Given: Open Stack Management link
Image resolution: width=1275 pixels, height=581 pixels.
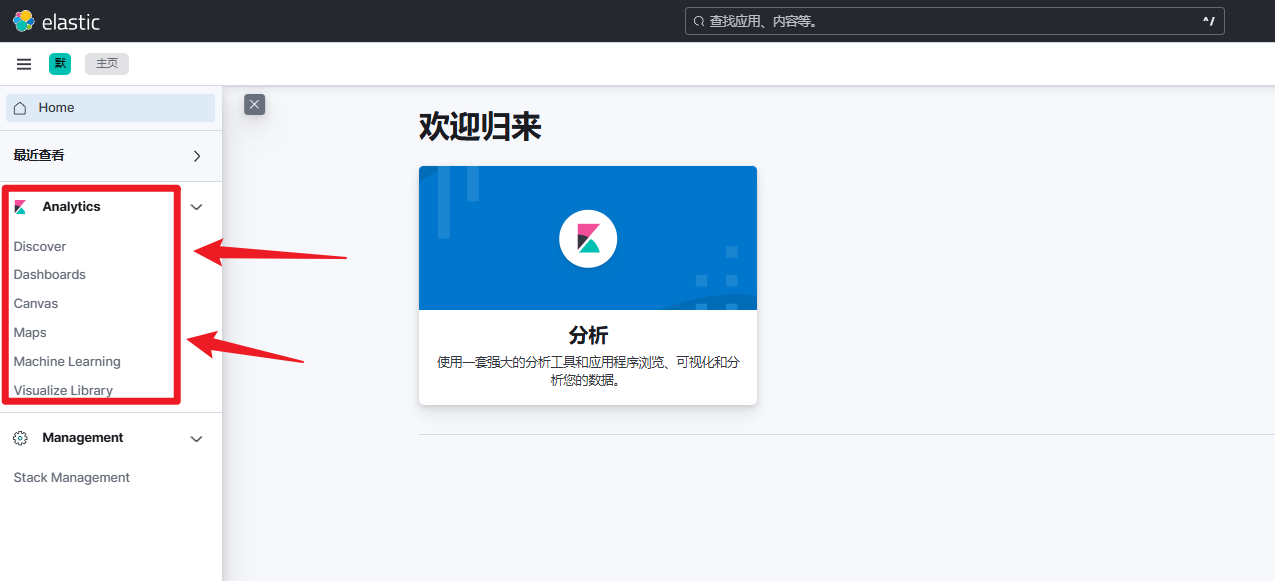Looking at the screenshot, I should click(x=72, y=478).
